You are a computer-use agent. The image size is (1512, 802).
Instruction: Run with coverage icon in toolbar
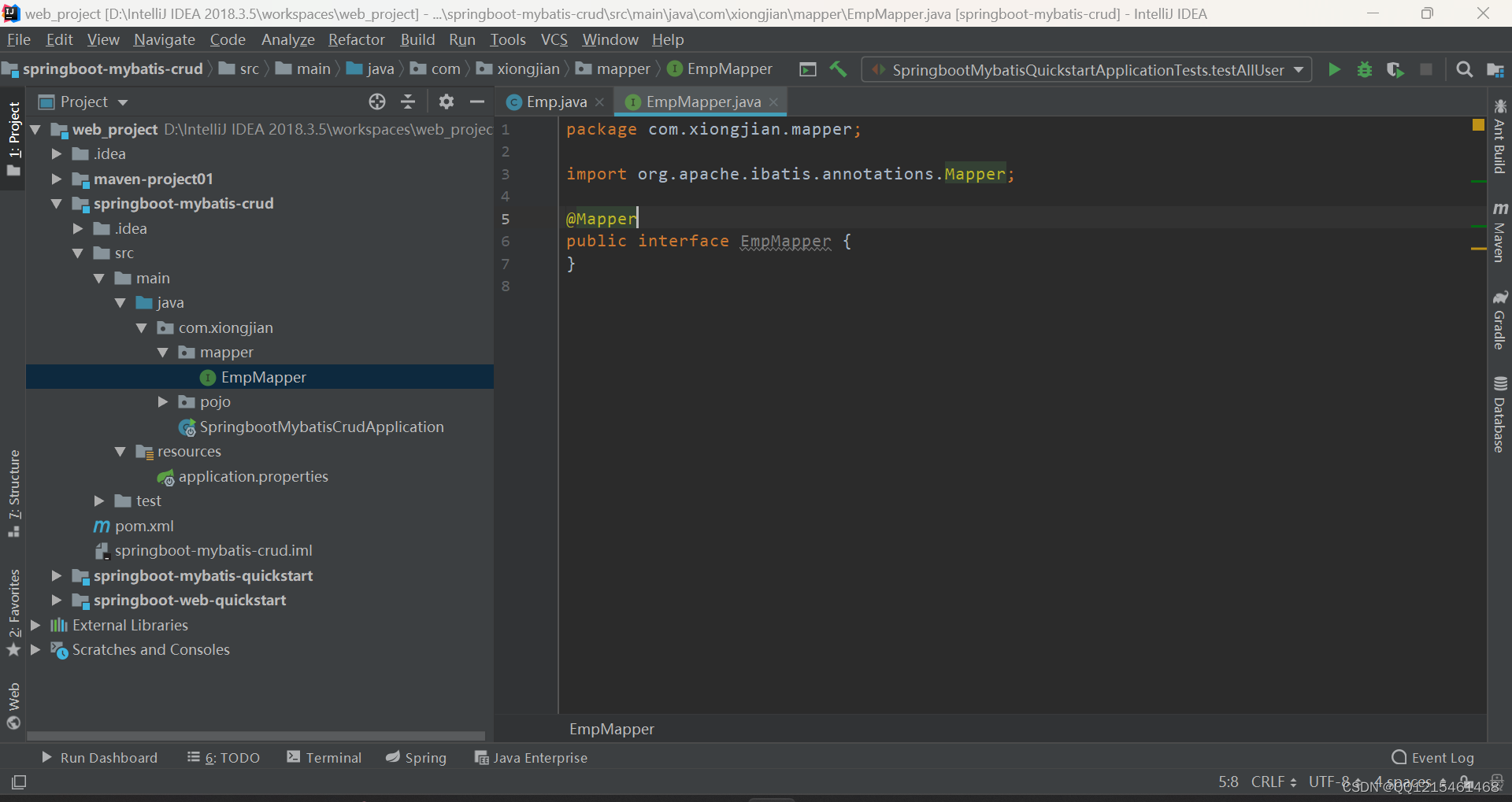pos(1395,69)
